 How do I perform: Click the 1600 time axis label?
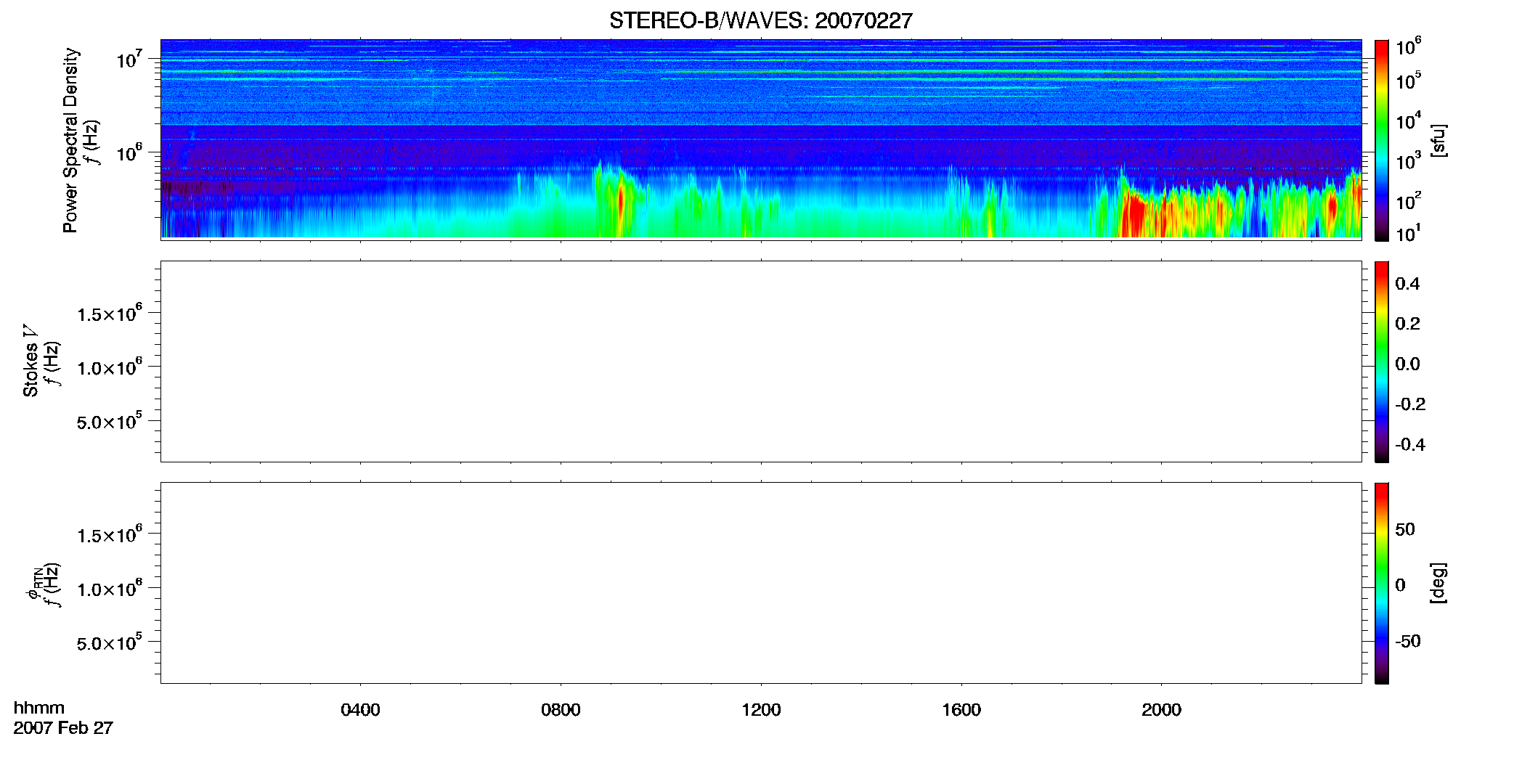[961, 710]
